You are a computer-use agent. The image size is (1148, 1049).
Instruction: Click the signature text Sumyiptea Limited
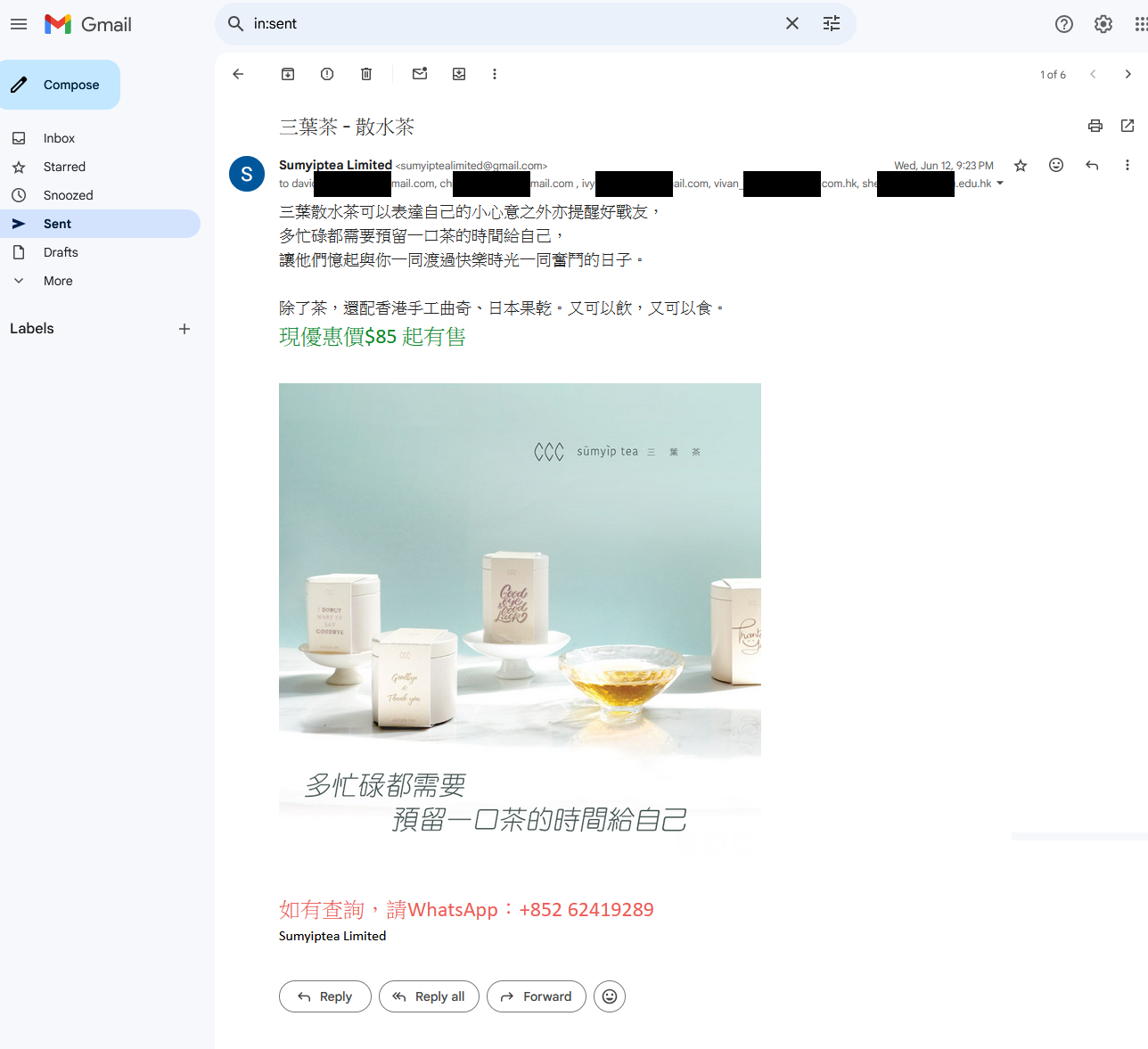(332, 936)
